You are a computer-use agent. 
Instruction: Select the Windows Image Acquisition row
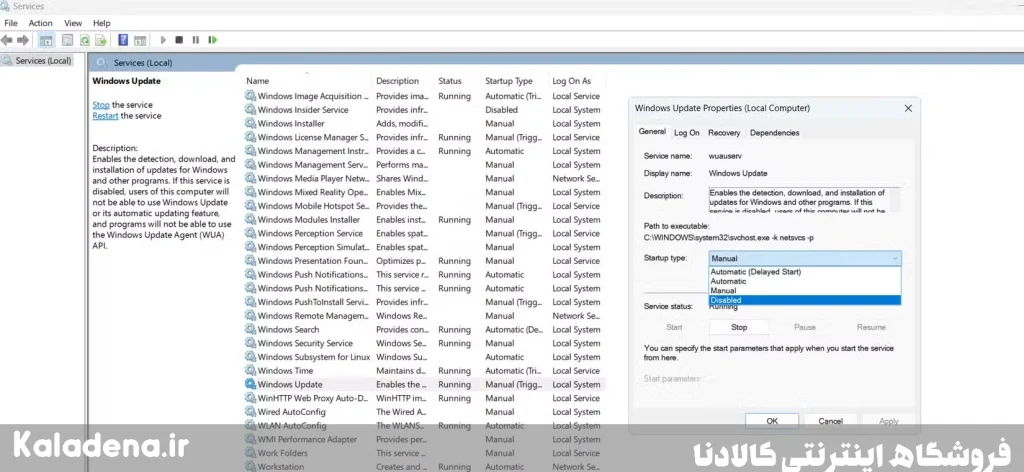point(424,96)
